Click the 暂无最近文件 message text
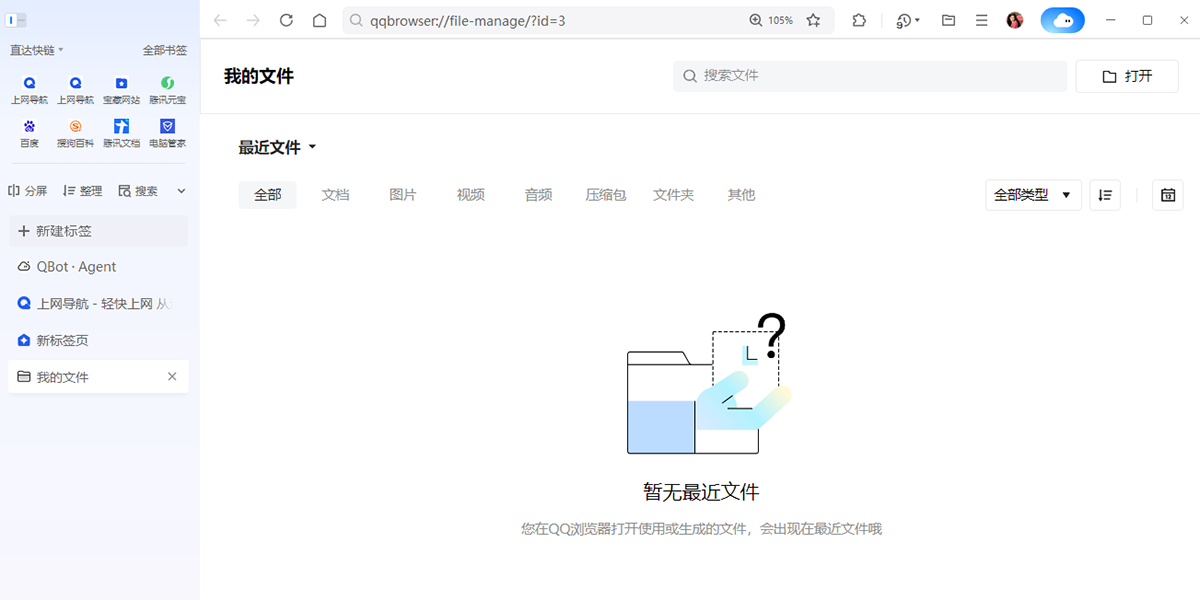The height and width of the screenshot is (600, 1200). point(701,492)
